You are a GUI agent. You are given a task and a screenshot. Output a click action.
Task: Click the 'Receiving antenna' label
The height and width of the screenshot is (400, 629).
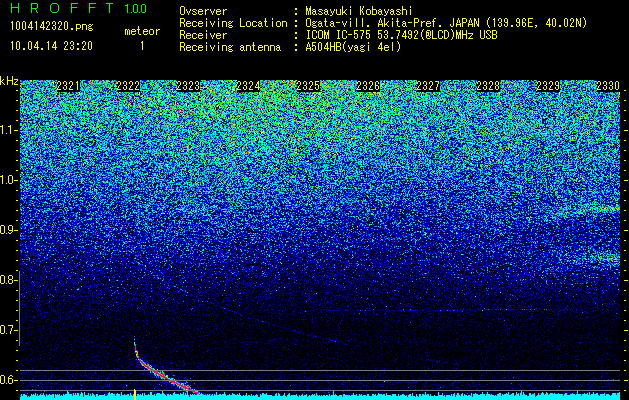click(230, 47)
